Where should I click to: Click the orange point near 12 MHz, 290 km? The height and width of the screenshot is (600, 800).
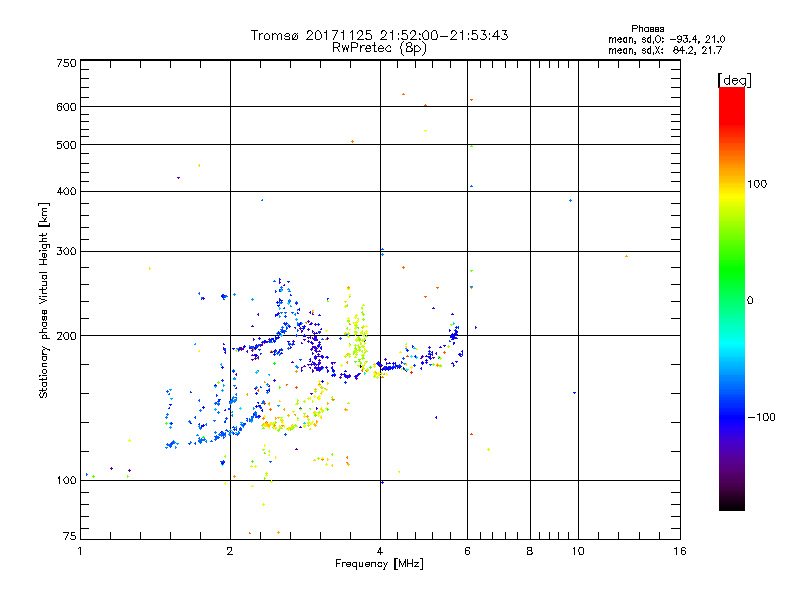pyautogui.click(x=627, y=256)
